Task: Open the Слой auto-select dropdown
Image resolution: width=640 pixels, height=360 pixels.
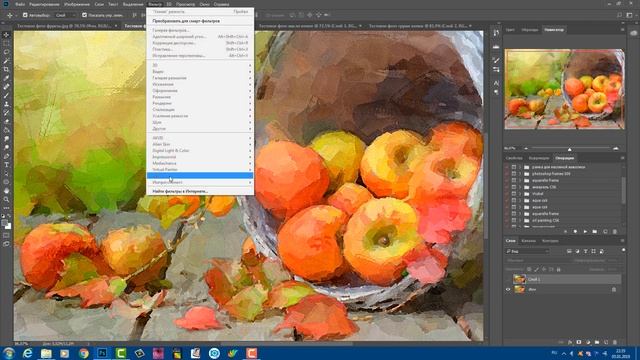Action: coord(65,15)
